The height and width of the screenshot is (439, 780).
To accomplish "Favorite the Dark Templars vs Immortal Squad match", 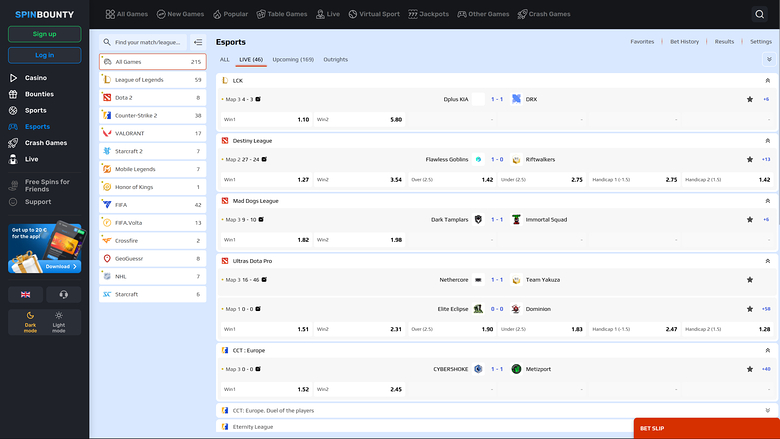I will coord(750,220).
